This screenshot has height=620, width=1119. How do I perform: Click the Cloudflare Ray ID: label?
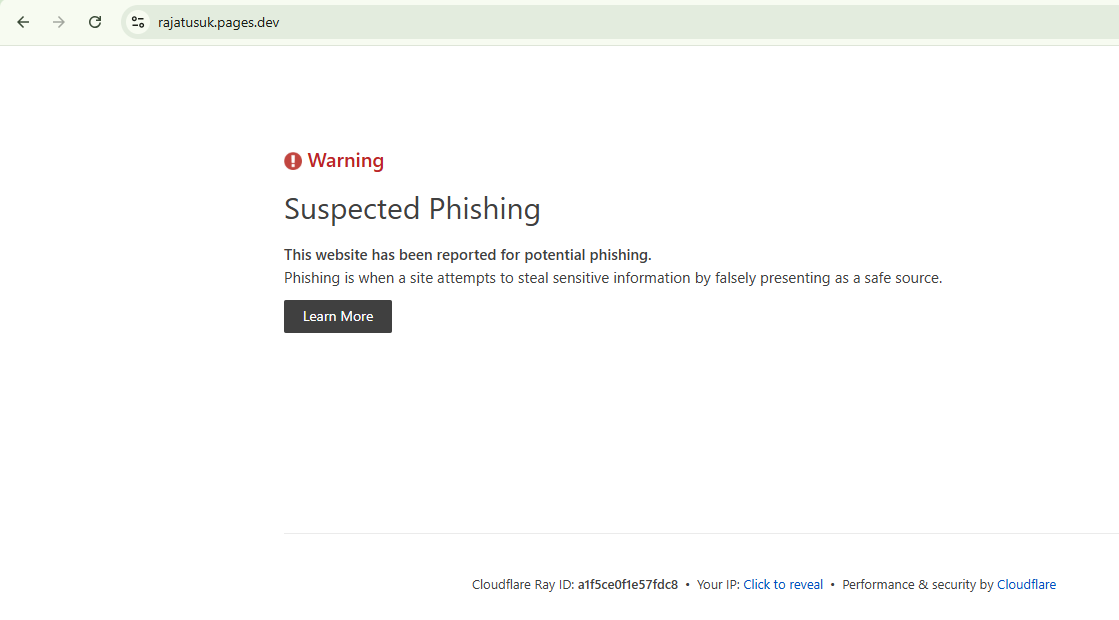tap(523, 584)
